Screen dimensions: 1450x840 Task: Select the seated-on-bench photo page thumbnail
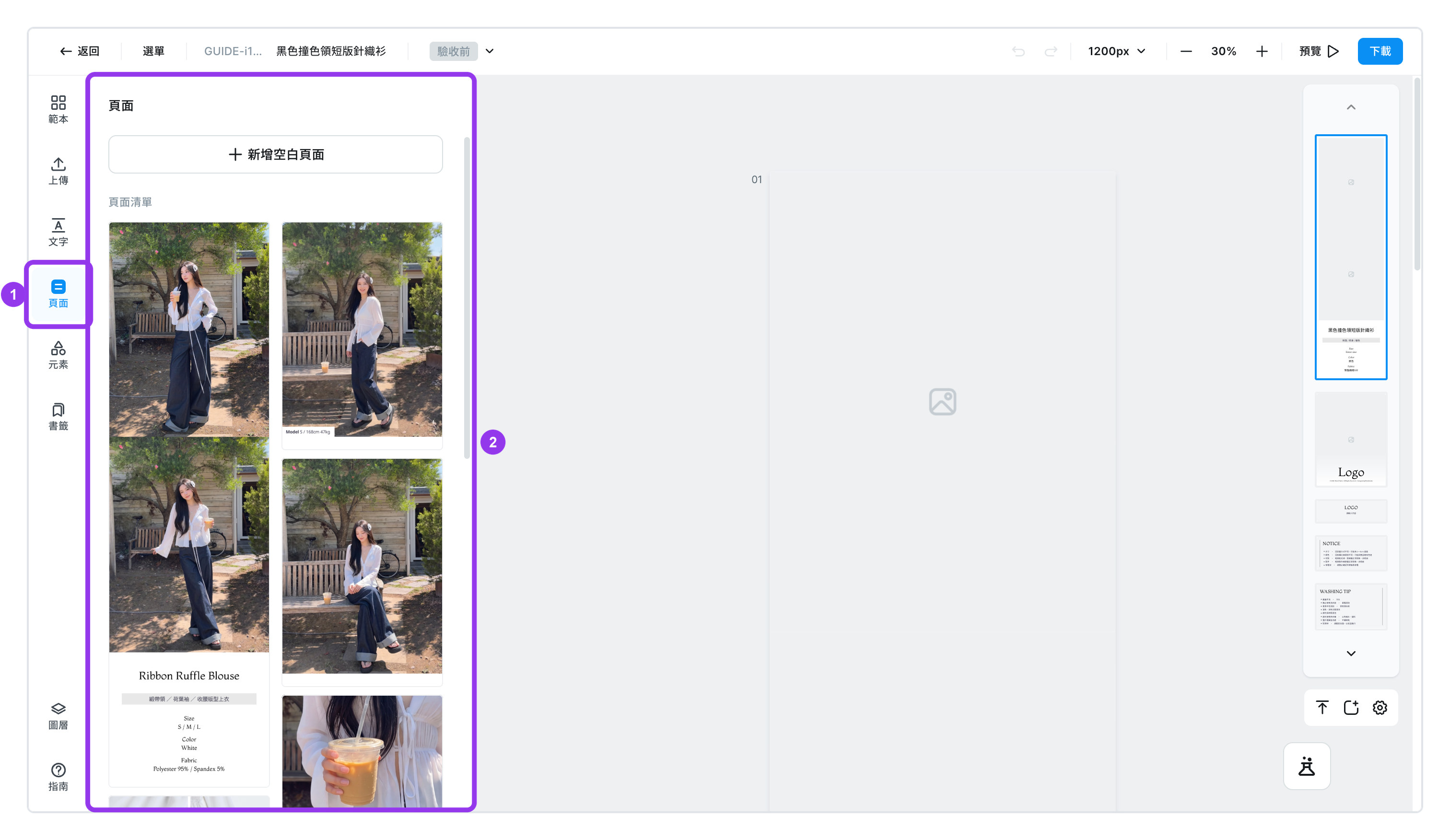point(362,572)
